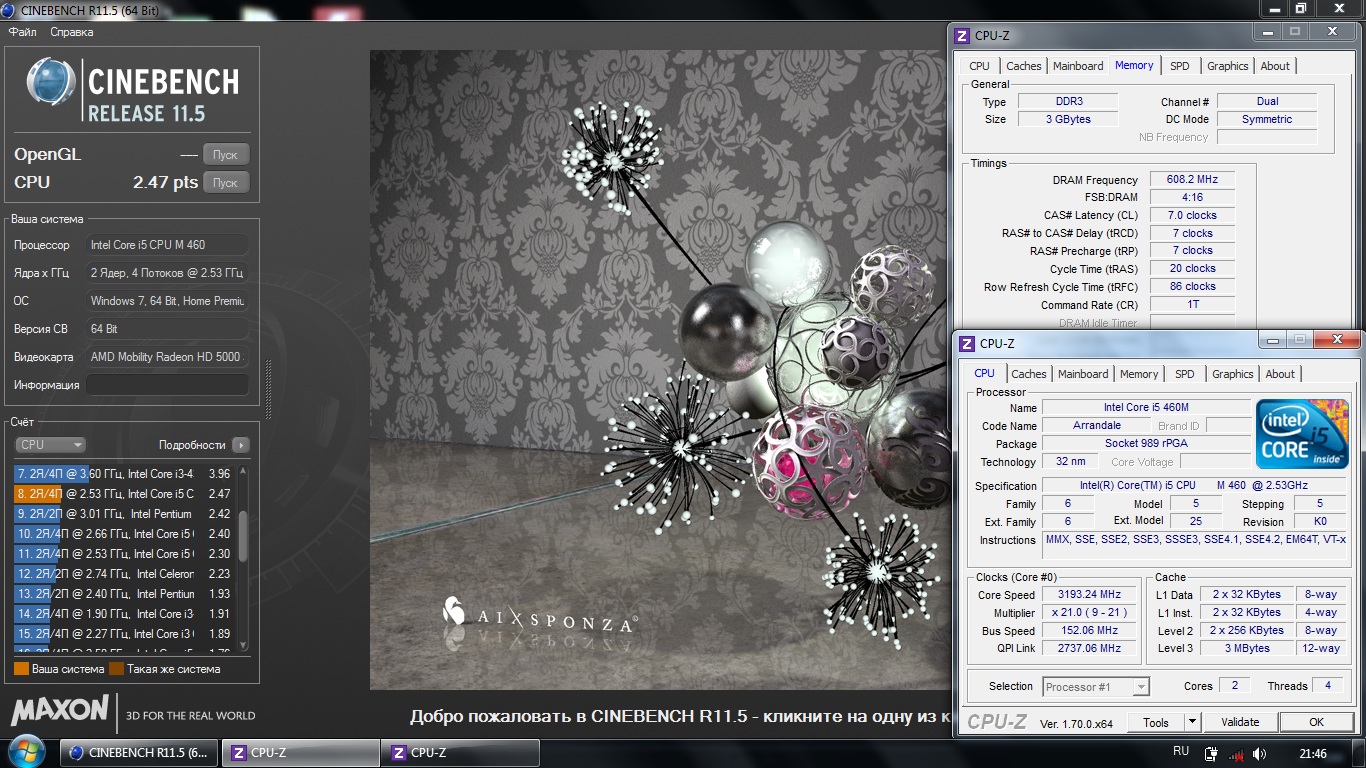Switch to second CPU-Z taskbar button
This screenshot has height=768, width=1366.
[460, 753]
